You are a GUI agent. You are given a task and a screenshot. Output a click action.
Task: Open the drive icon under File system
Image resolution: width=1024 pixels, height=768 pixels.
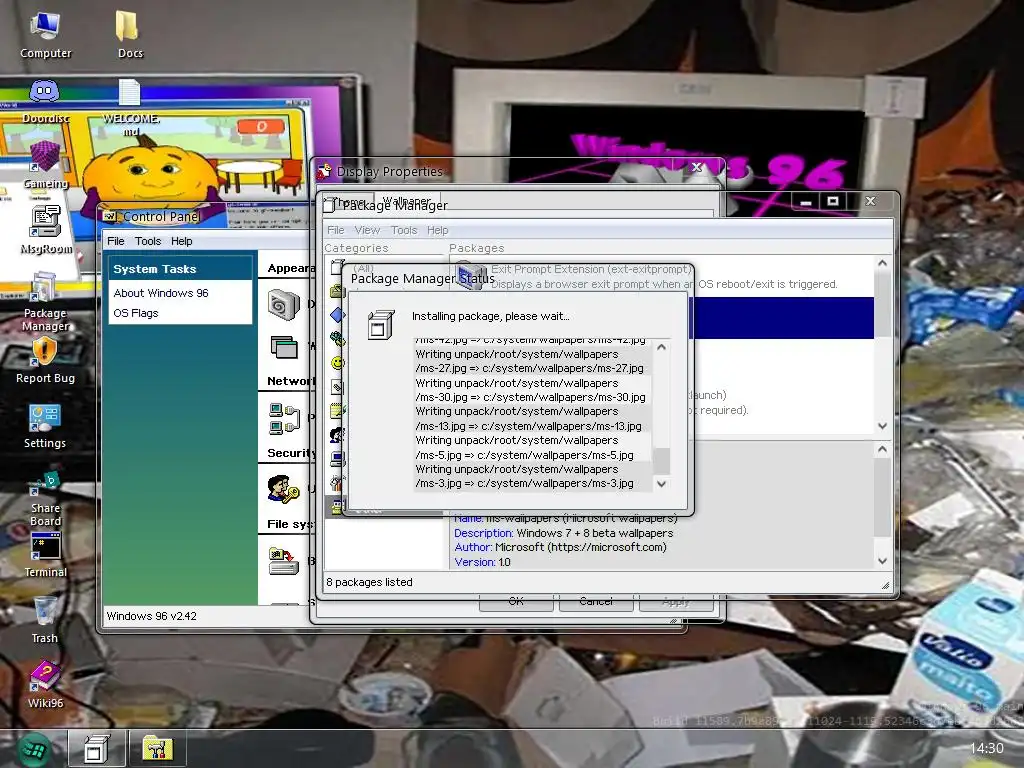coord(283,562)
